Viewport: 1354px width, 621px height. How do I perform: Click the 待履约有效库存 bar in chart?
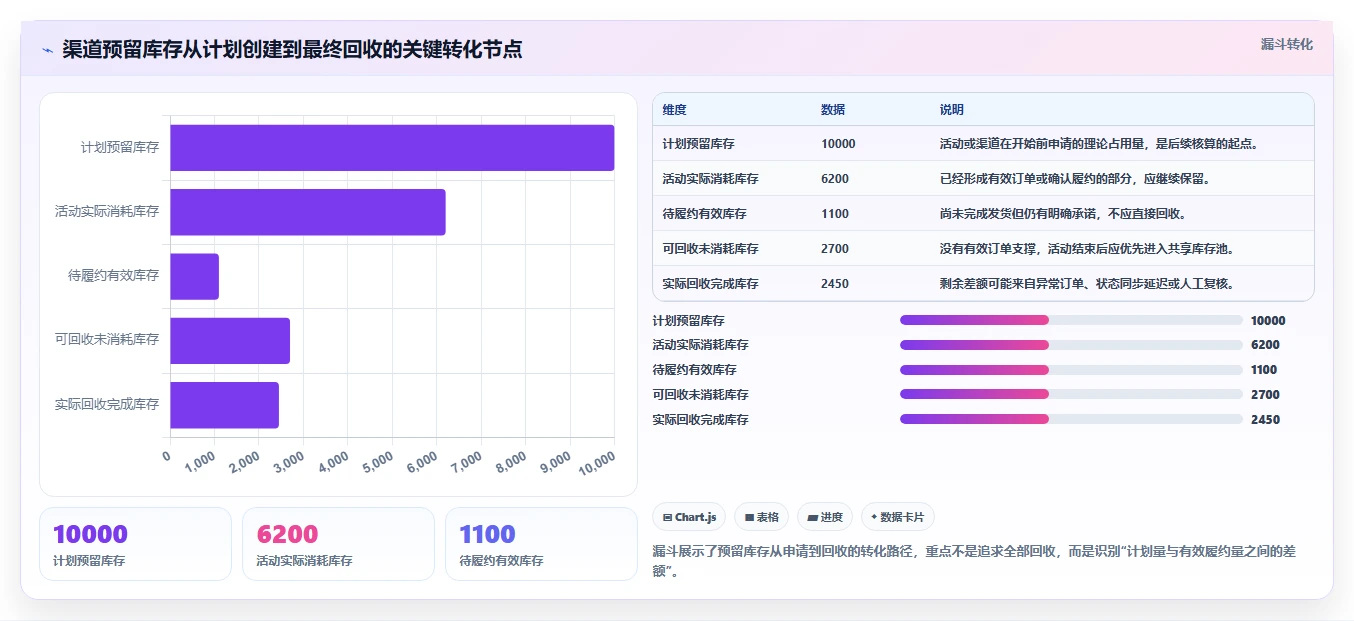(x=194, y=276)
